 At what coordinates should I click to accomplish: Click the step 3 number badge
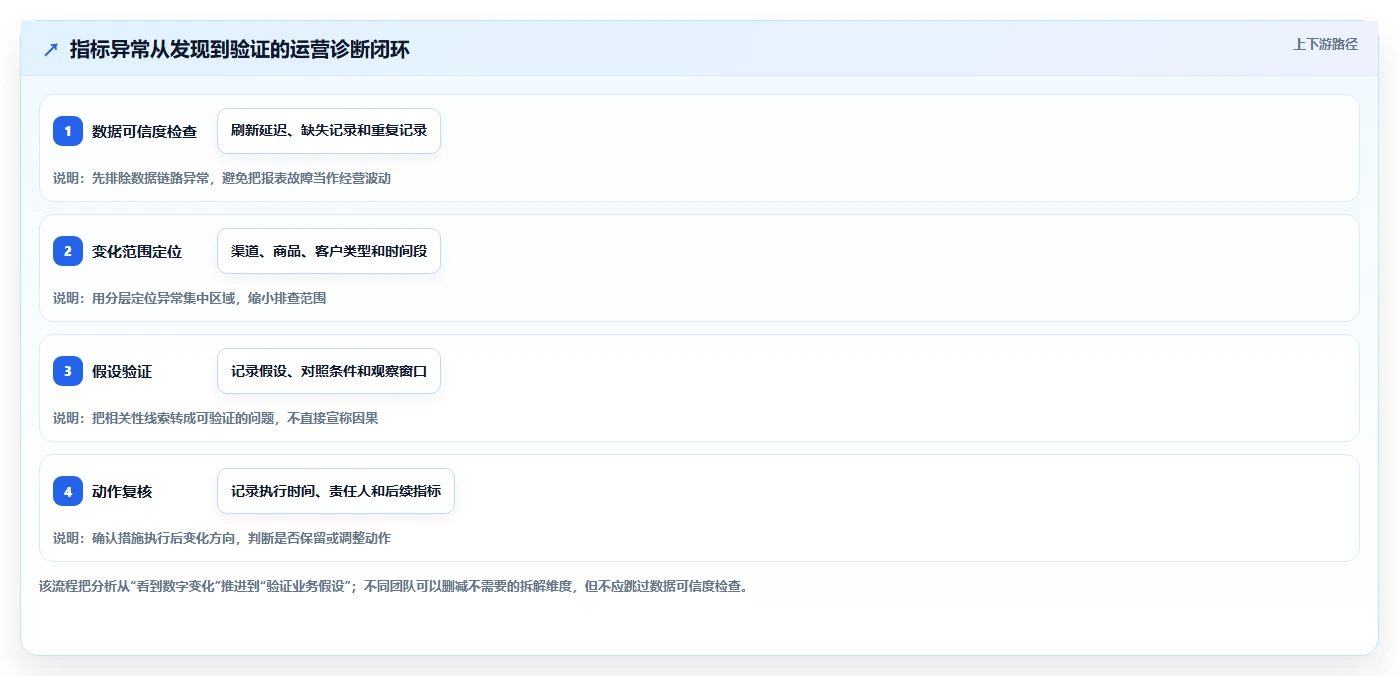tap(68, 371)
